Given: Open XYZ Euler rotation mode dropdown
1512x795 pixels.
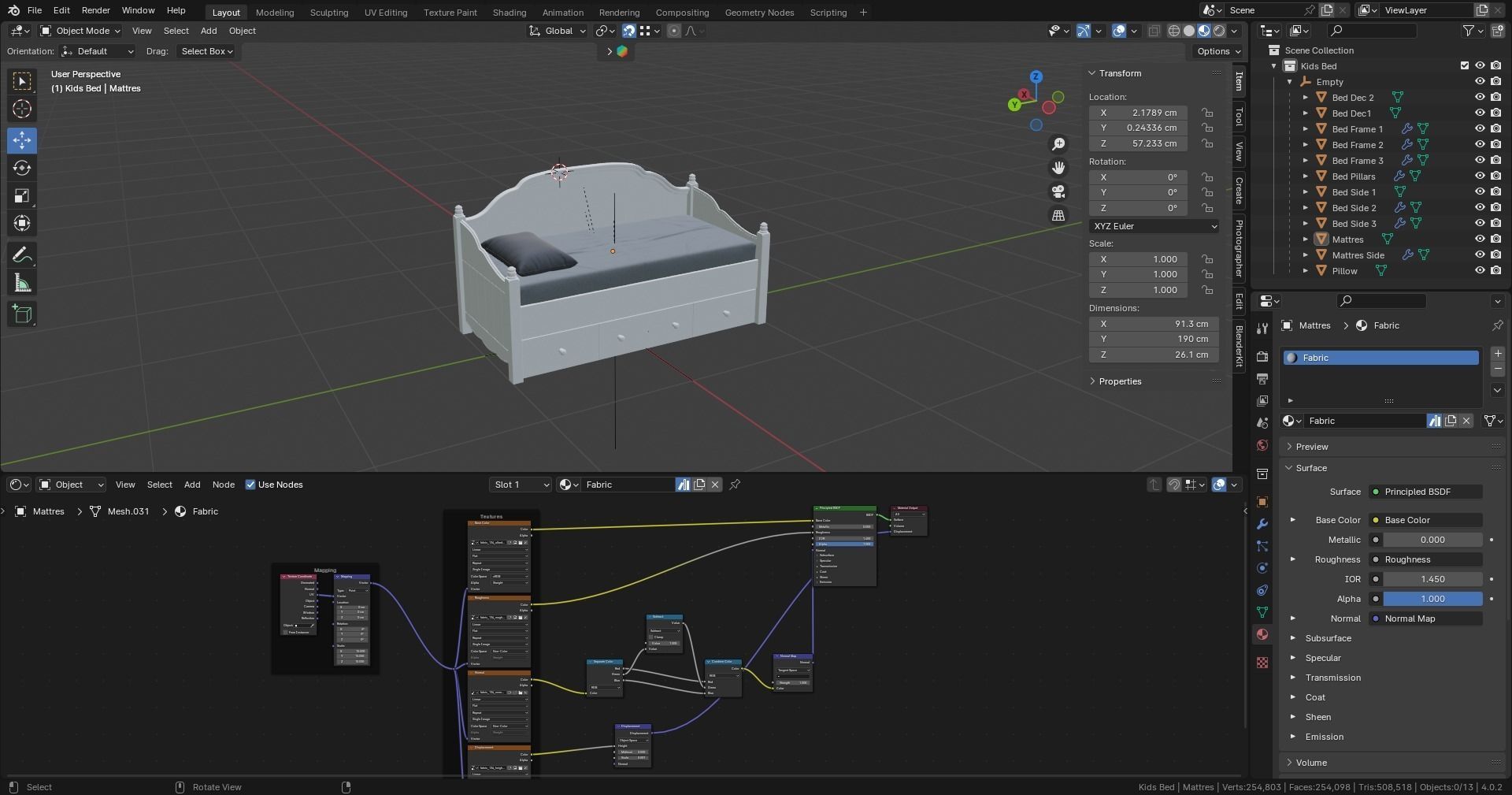Looking at the screenshot, I should 1154,226.
